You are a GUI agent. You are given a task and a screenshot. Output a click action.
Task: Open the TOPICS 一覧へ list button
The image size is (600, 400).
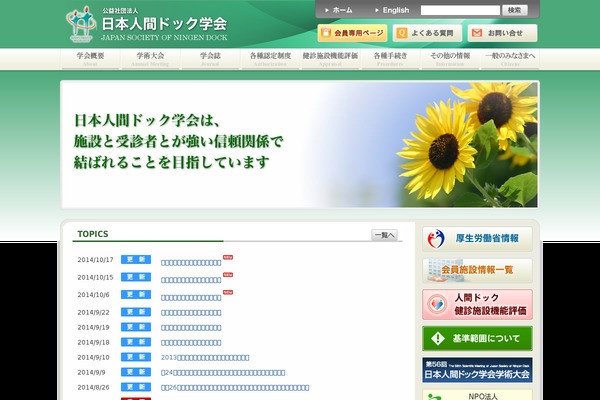pyautogui.click(x=384, y=235)
